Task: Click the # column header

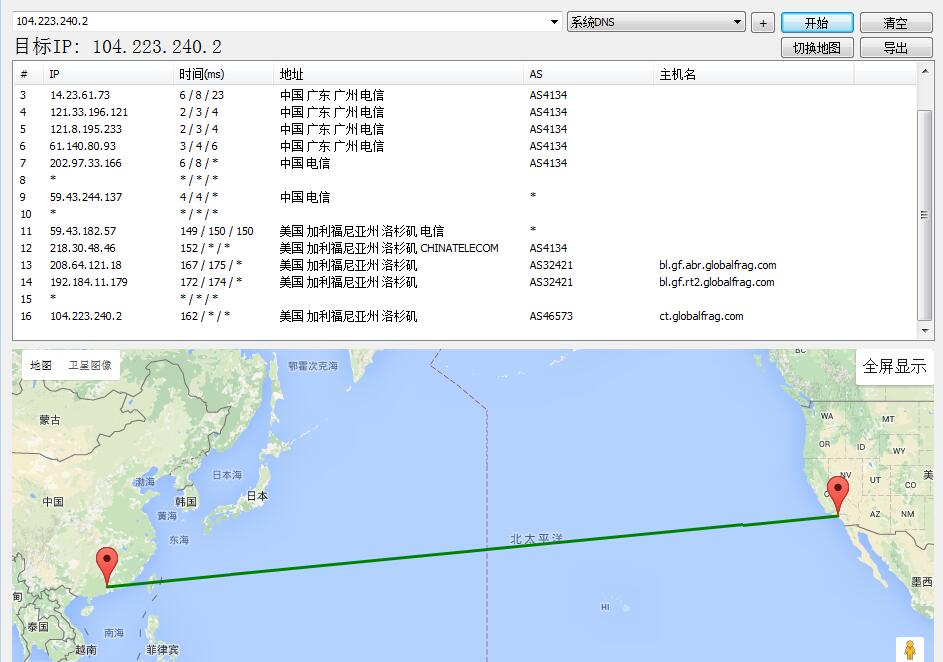Action: 28,74
